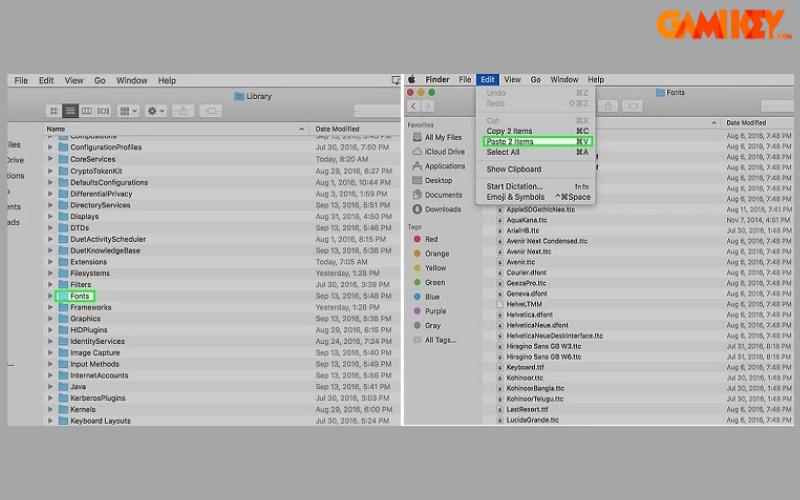Image resolution: width=800 pixels, height=500 pixels.
Task: Expand the Fonts folder disclosure triangle
Action: point(51,296)
